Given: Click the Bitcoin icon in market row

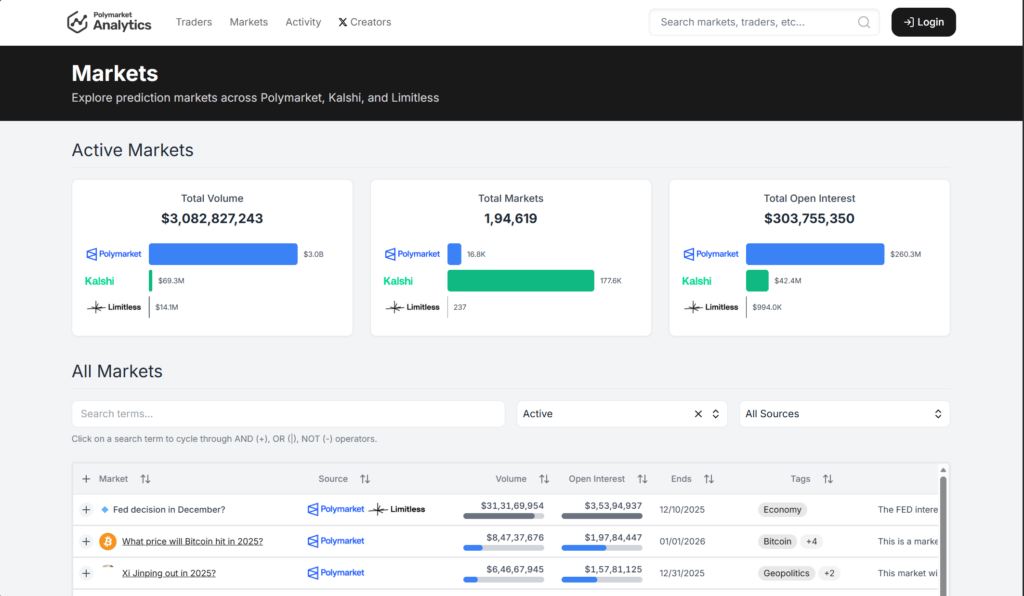Looking at the screenshot, I should coord(108,541).
